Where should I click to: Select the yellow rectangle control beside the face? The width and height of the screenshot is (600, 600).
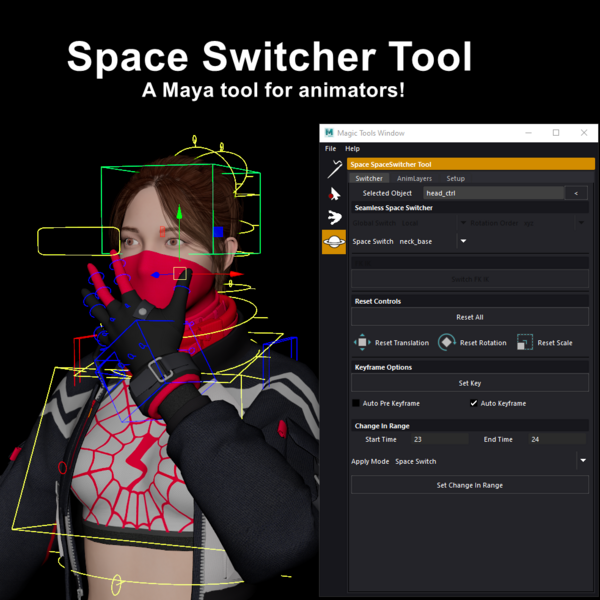coord(78,241)
